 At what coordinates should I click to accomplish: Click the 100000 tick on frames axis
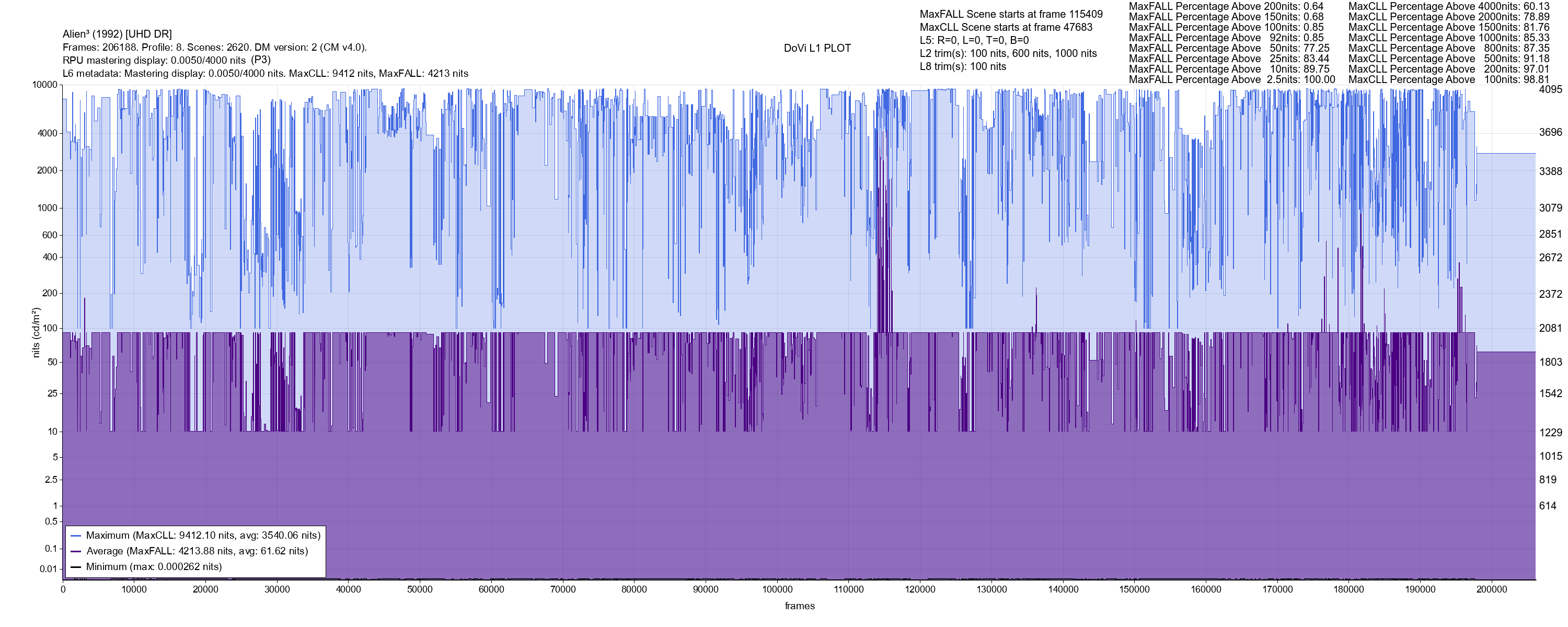pyautogui.click(x=777, y=589)
